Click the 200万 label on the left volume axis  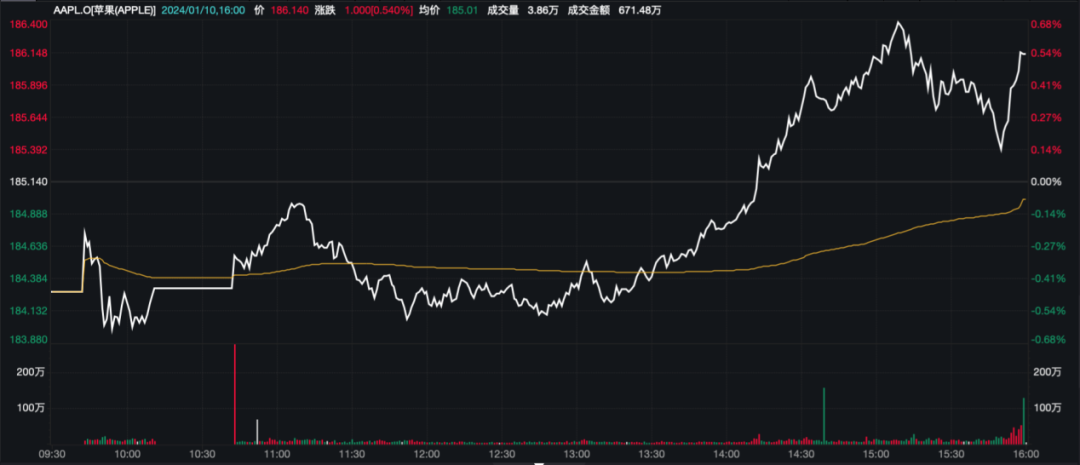pos(30,372)
